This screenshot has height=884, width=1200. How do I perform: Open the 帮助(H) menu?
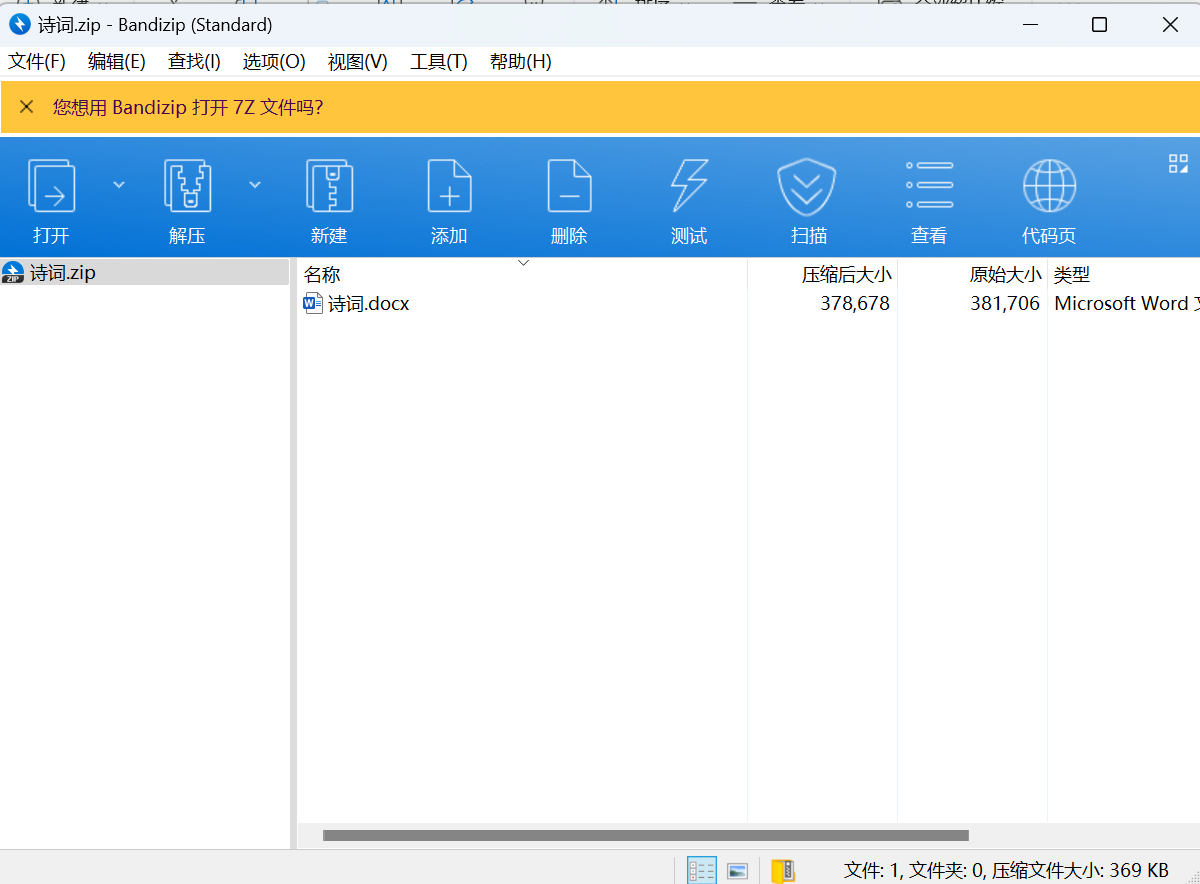(x=521, y=62)
